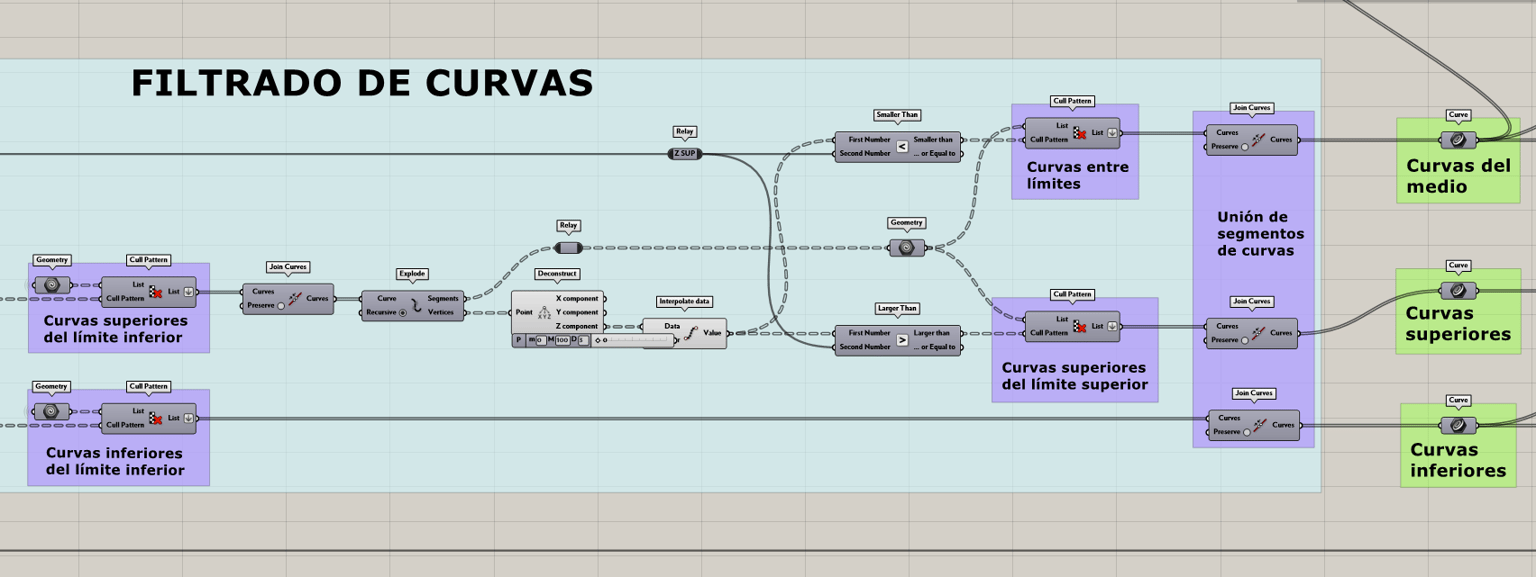Click the Interpolate data curve icon
The image size is (1536, 577).
[693, 332]
